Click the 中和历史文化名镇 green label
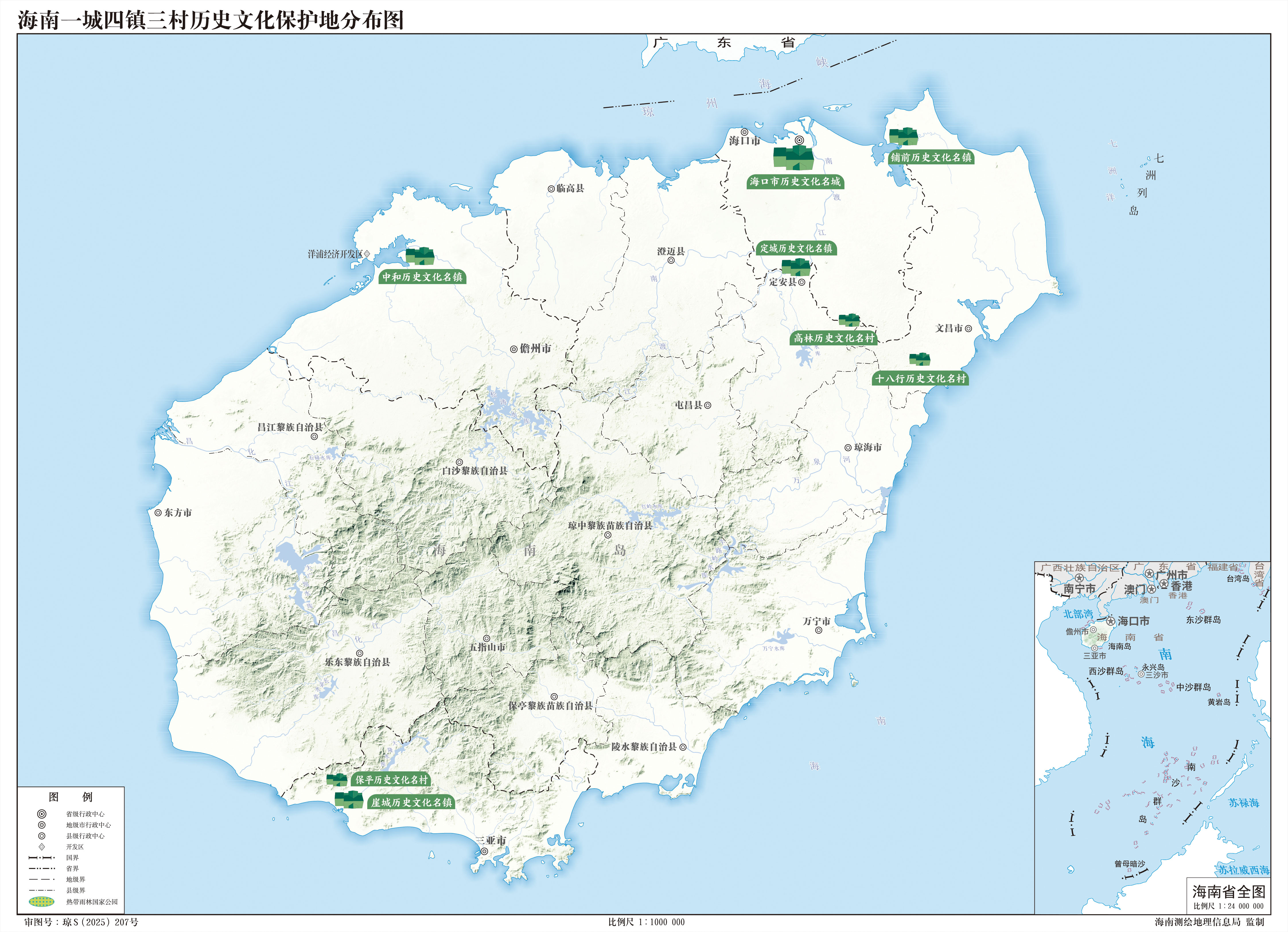 pyautogui.click(x=422, y=277)
